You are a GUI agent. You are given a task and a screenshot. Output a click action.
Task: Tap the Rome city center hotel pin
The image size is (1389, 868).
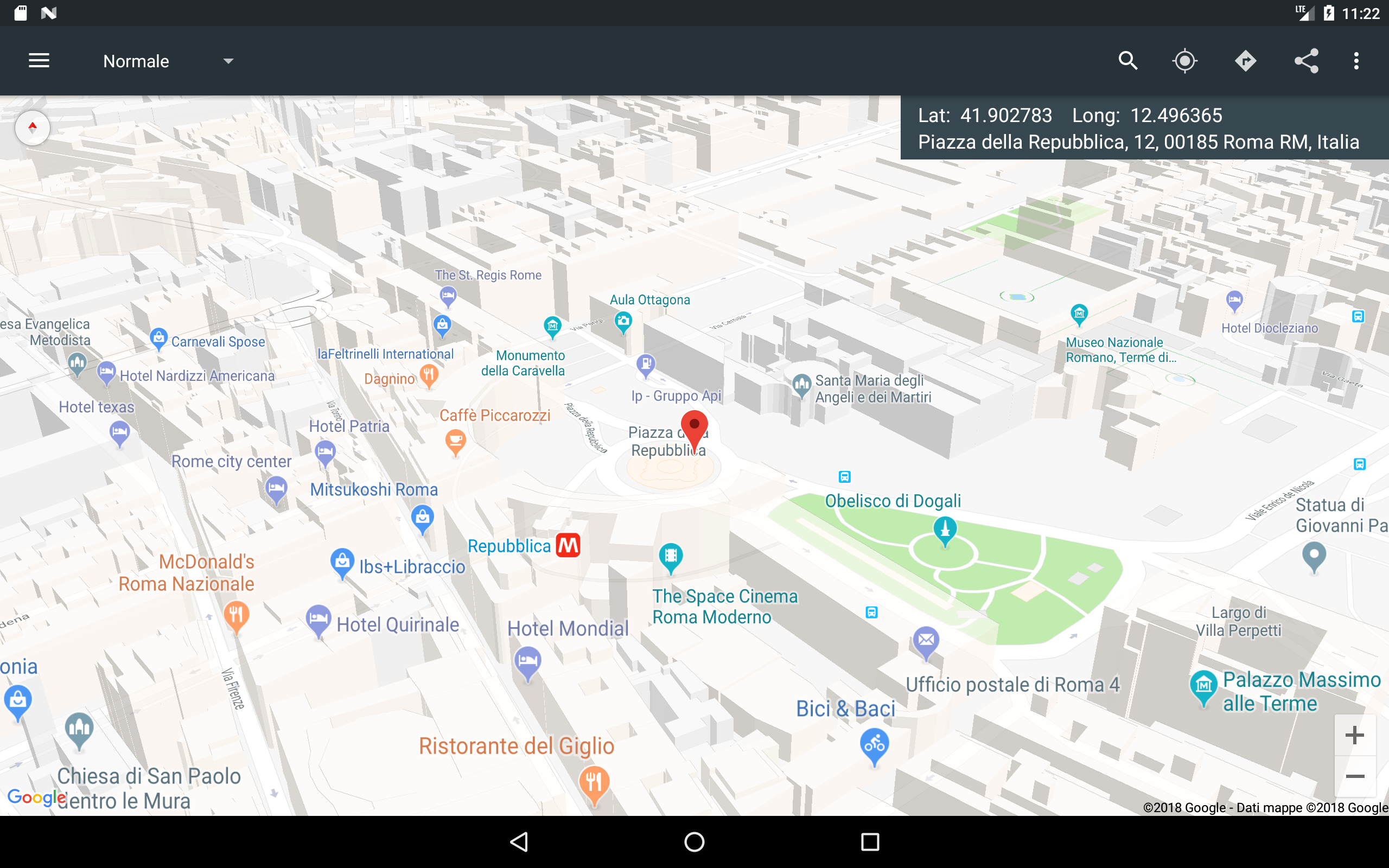(x=276, y=492)
